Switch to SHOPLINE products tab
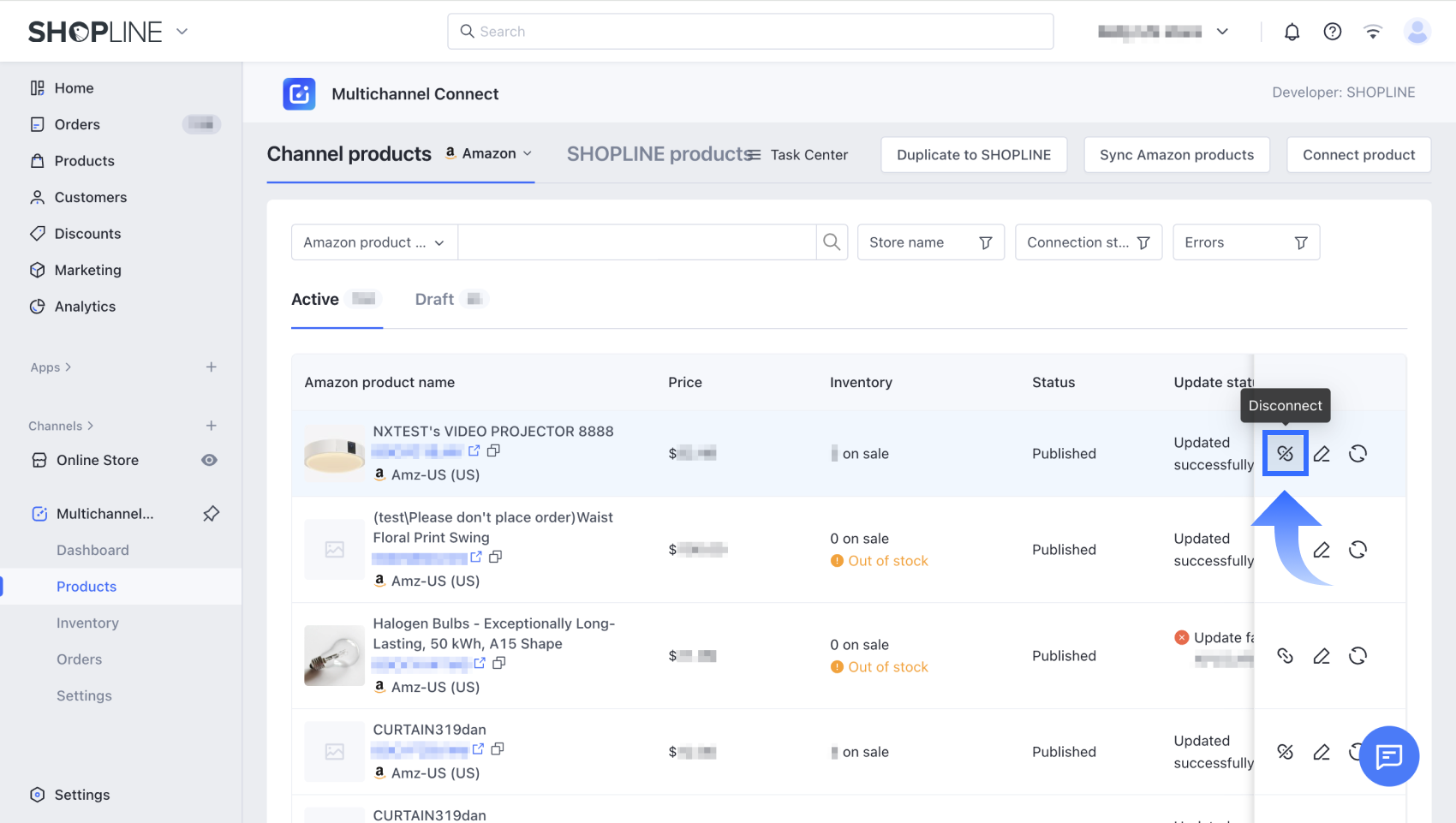The image size is (1456, 823). [x=658, y=154]
